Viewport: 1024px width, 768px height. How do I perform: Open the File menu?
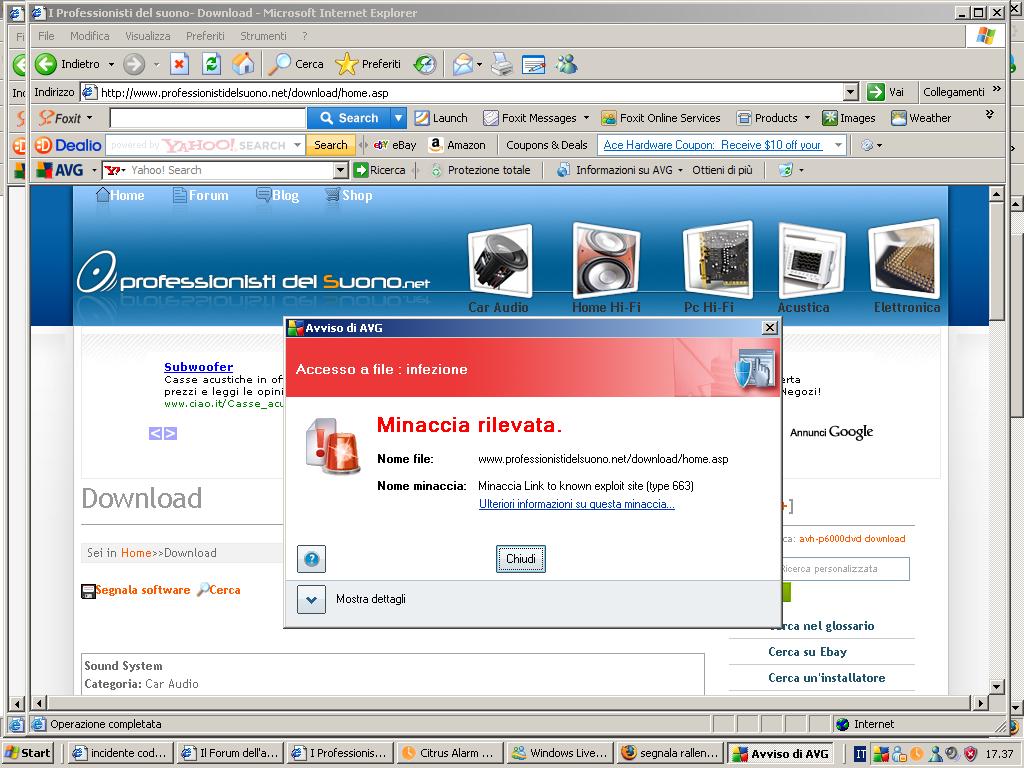[x=46, y=36]
